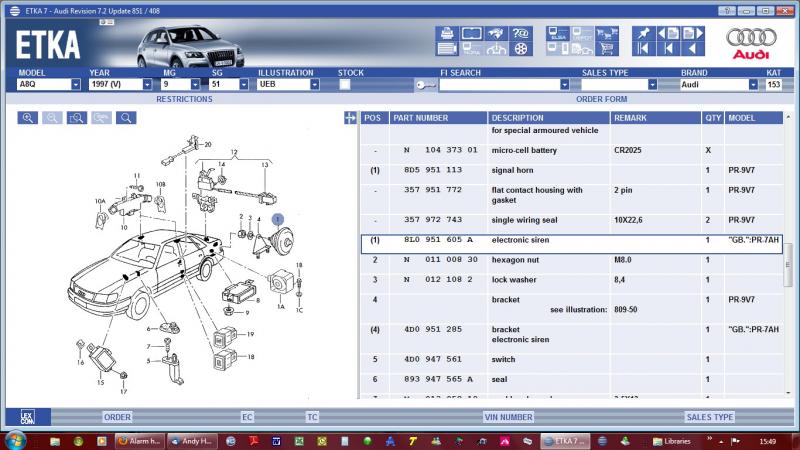Click the Windows Start button

(x=15, y=441)
